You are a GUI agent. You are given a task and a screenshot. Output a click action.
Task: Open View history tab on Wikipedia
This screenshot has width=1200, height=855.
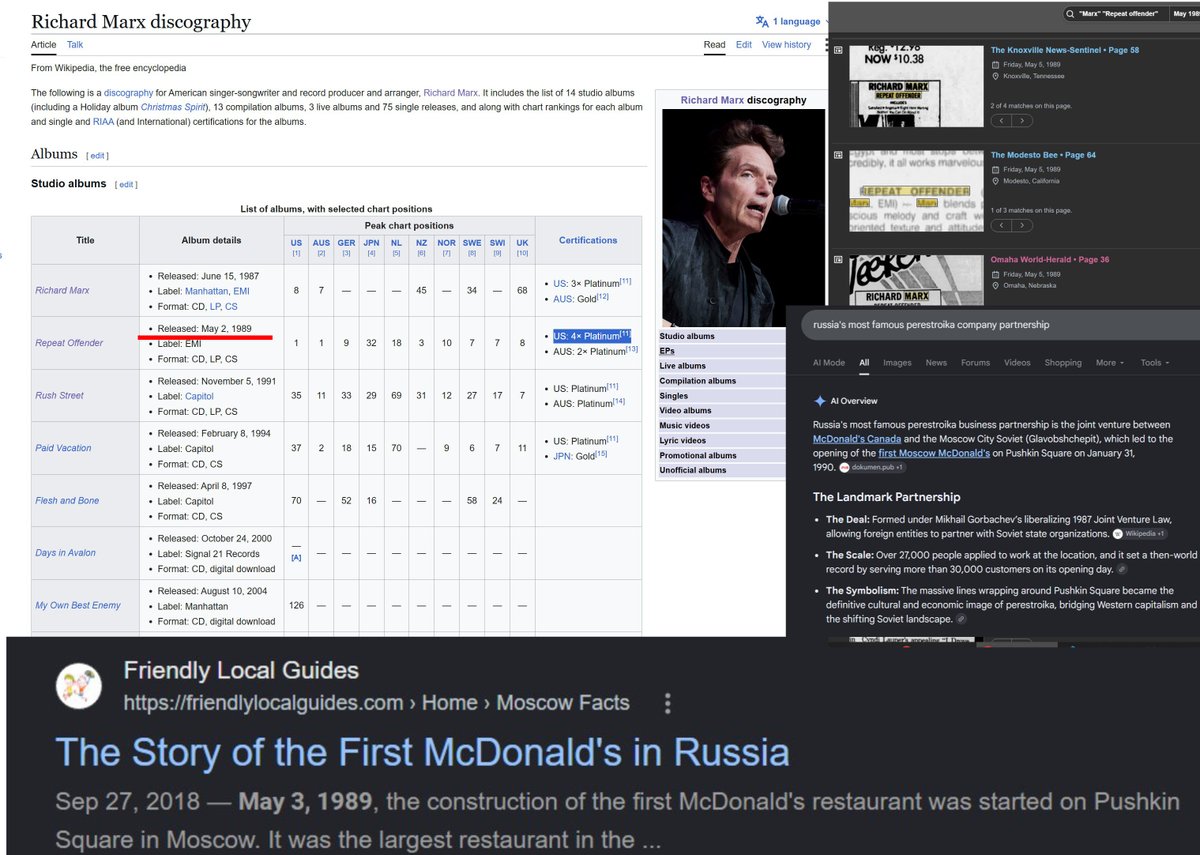787,45
